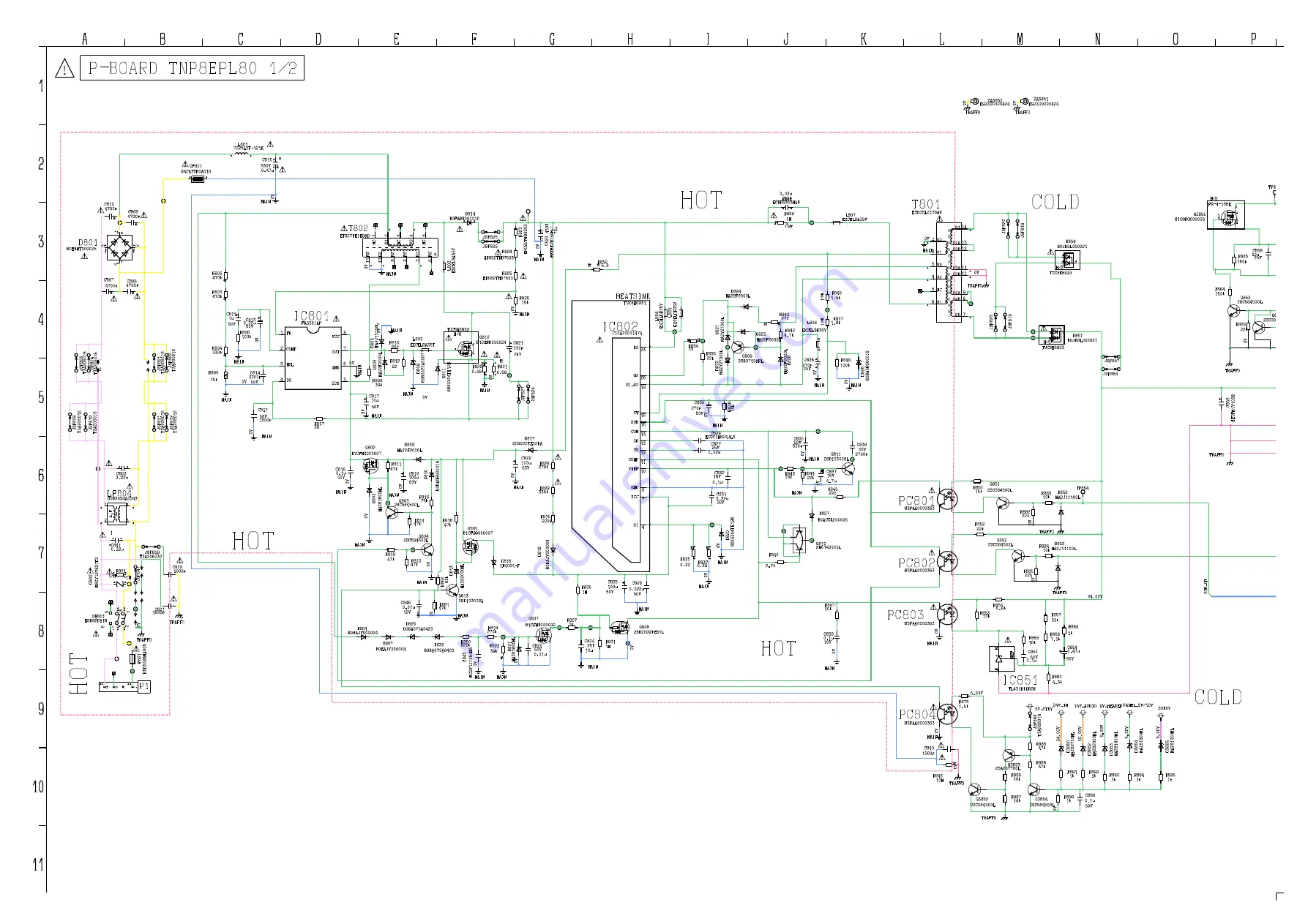Click the rotated HOT label above P1 connector

pyautogui.click(x=78, y=674)
